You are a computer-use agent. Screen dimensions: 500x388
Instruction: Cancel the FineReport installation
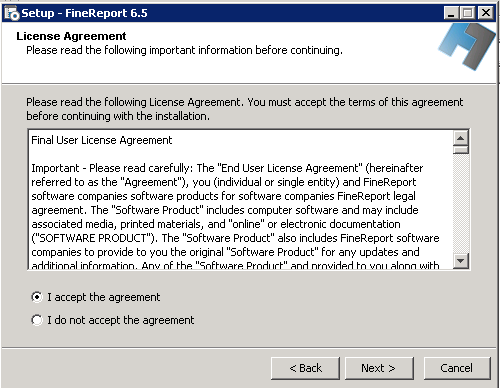click(x=457, y=368)
